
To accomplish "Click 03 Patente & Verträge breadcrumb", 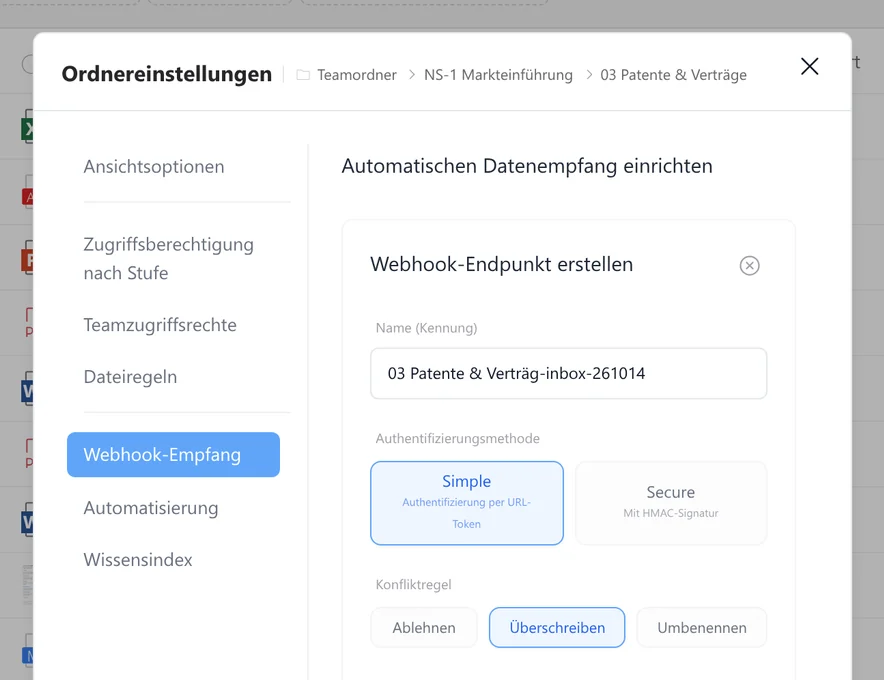I will 673,75.
